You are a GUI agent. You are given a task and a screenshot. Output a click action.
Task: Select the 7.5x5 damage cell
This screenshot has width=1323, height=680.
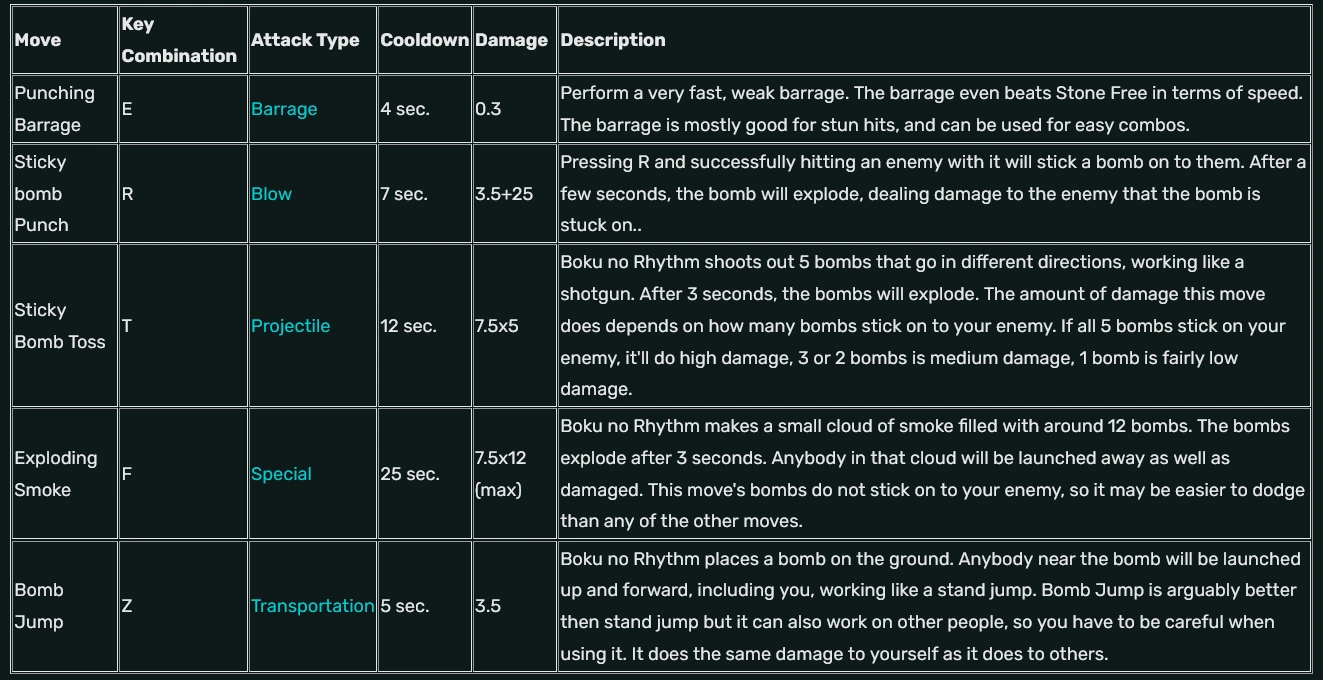(497, 326)
